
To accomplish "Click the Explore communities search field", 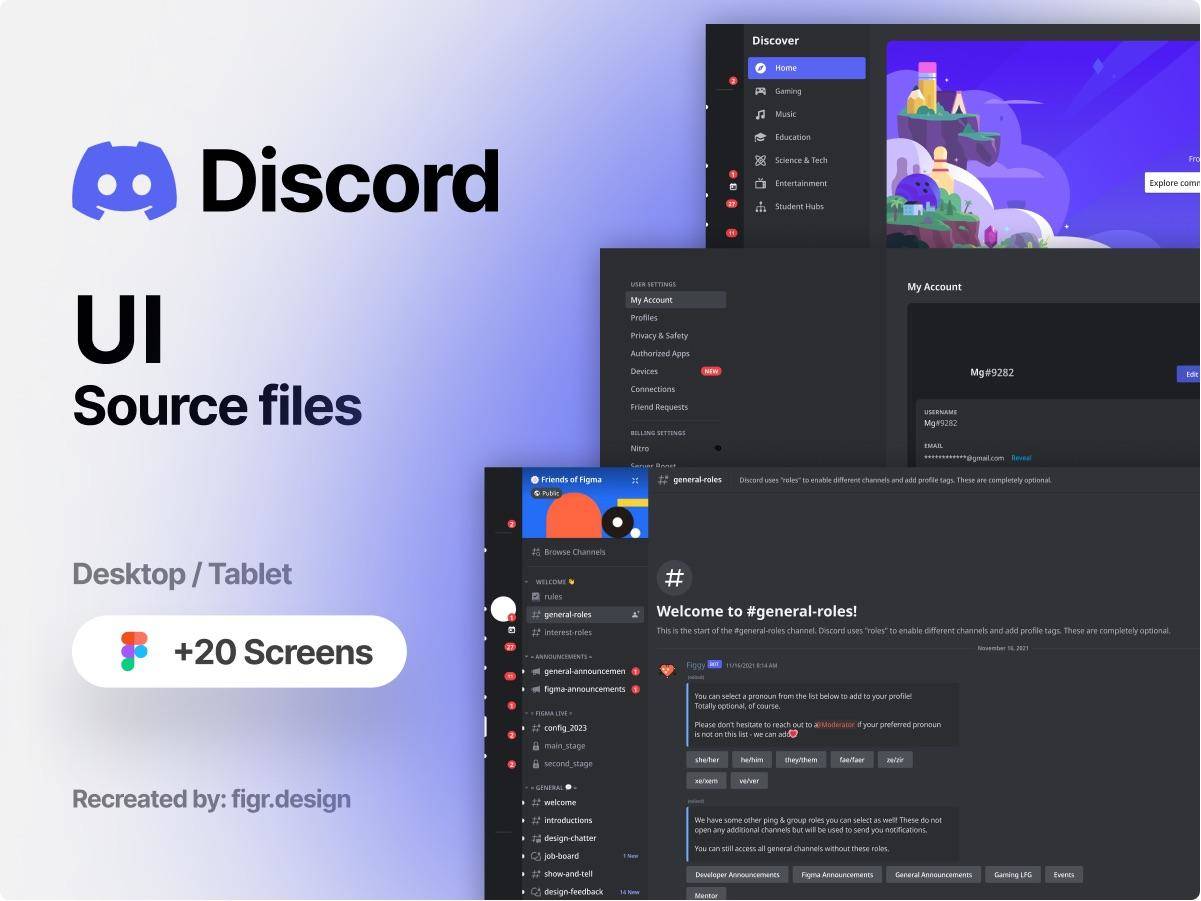I will pyautogui.click(x=1172, y=183).
